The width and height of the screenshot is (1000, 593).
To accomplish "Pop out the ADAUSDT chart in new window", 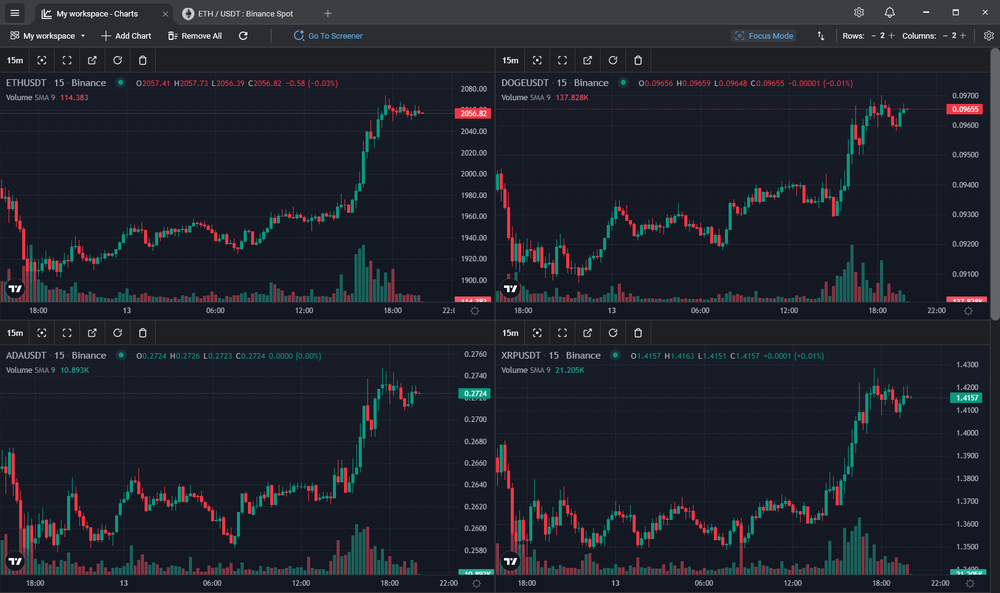I will tap(92, 333).
